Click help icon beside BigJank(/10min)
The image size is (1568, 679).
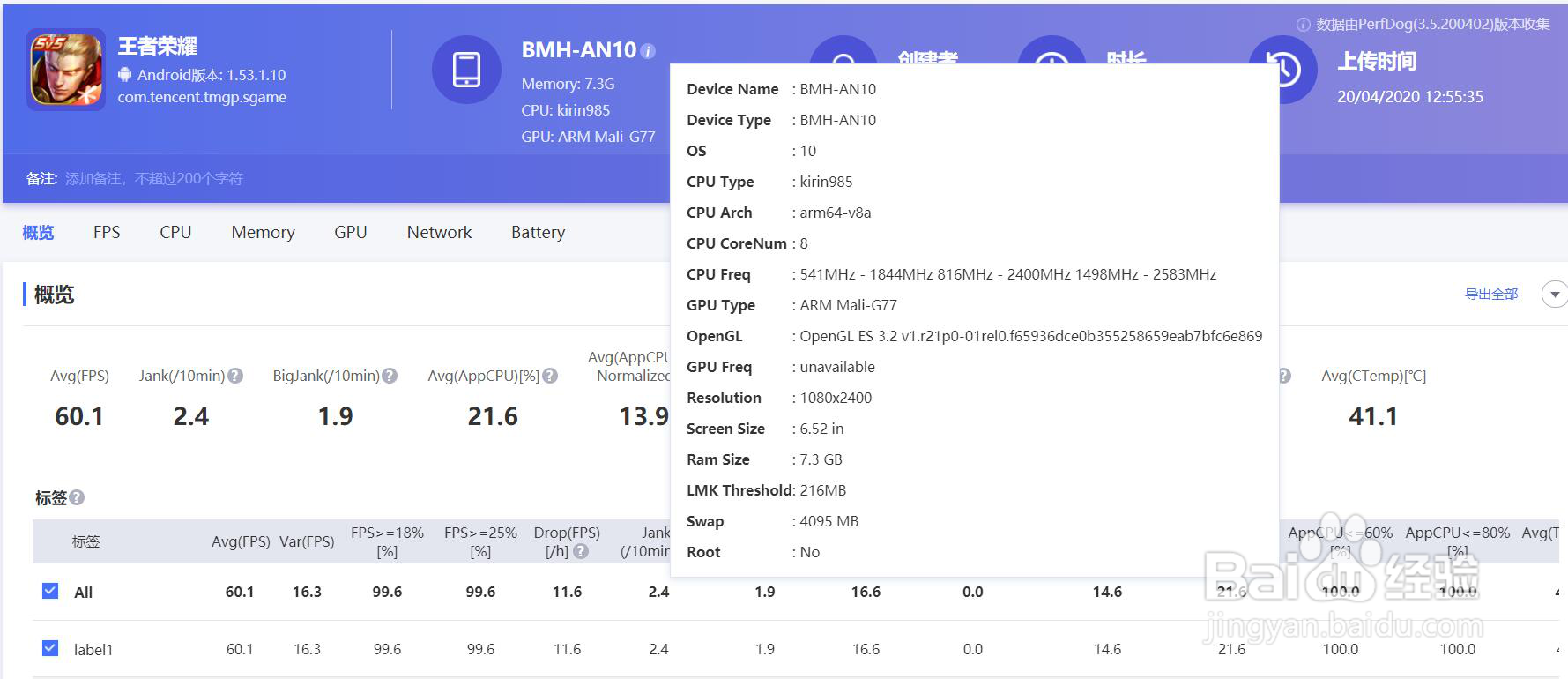(x=390, y=376)
